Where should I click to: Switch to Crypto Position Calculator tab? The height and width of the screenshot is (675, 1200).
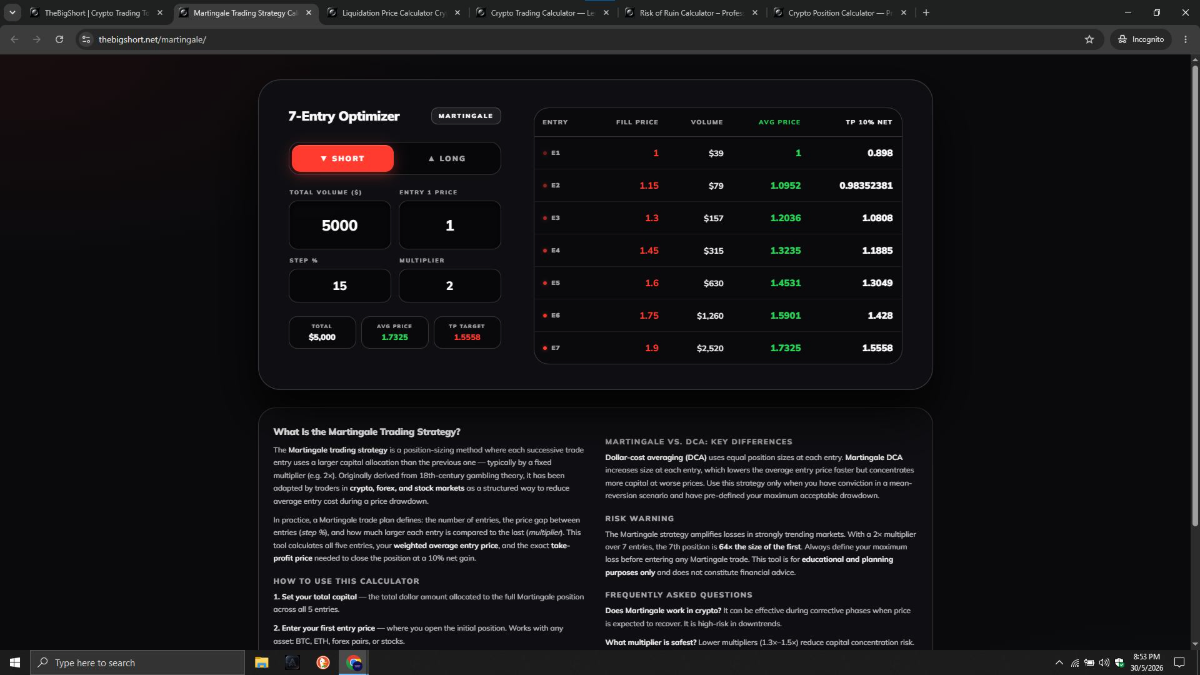(x=839, y=13)
